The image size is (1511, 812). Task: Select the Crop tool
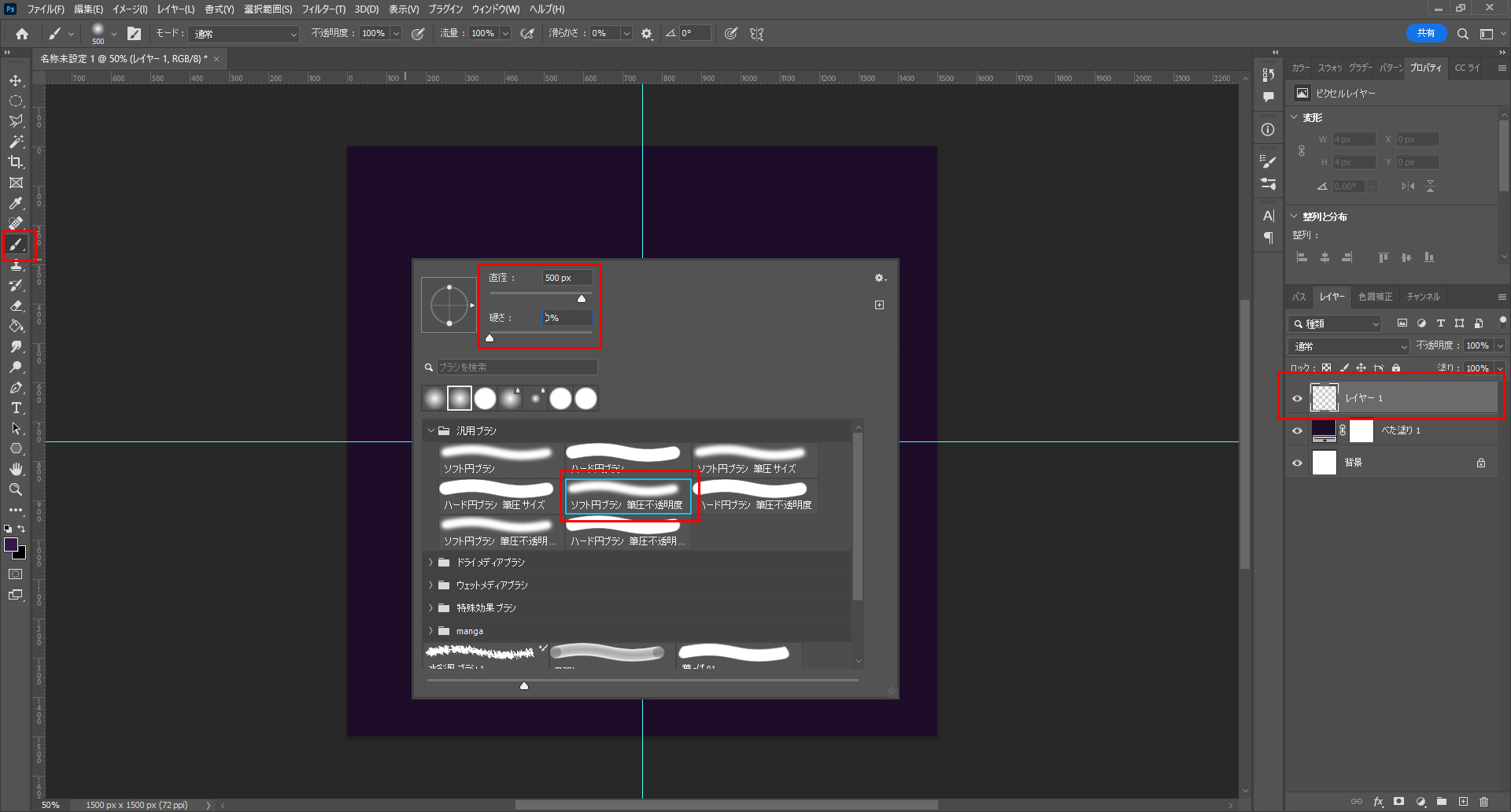pyautogui.click(x=16, y=162)
